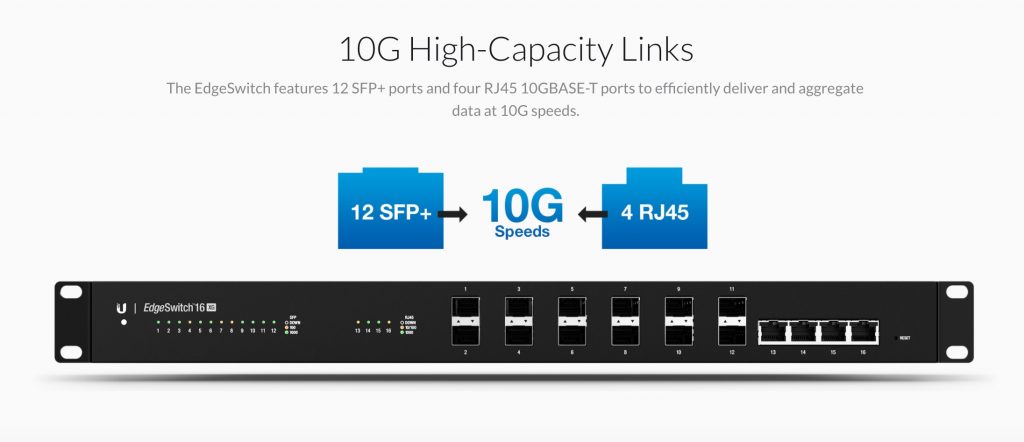Click the SFP LED speed legend
The image size is (1024, 442).
click(x=292, y=325)
